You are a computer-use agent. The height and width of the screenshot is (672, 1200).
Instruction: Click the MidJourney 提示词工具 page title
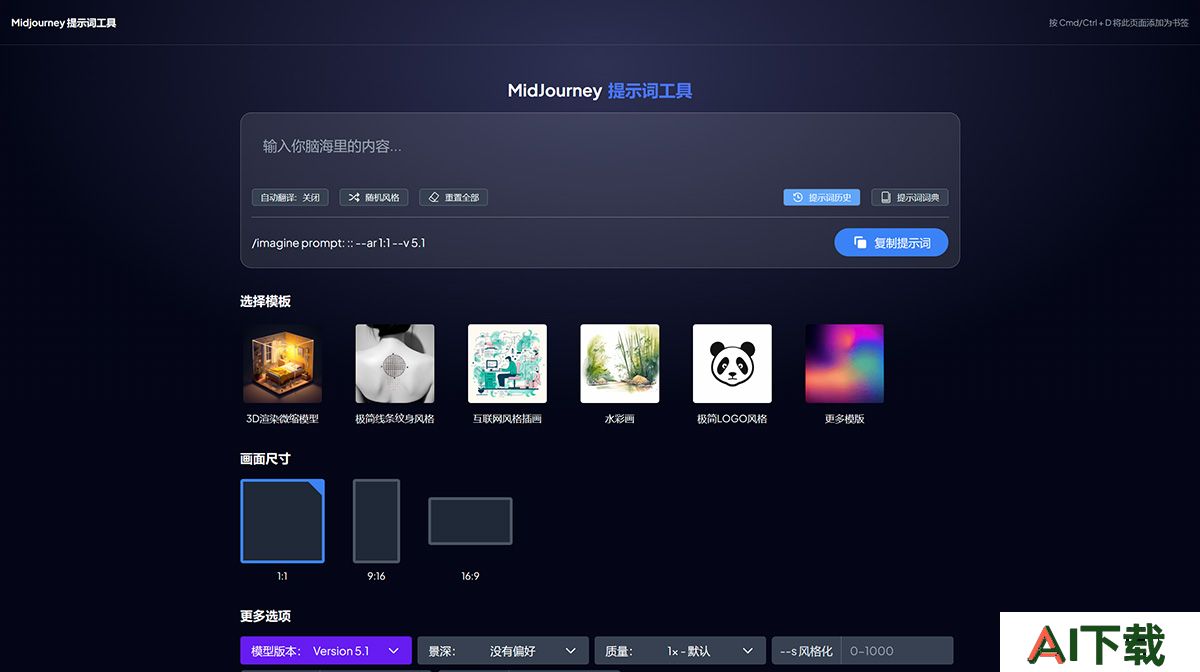click(x=600, y=91)
